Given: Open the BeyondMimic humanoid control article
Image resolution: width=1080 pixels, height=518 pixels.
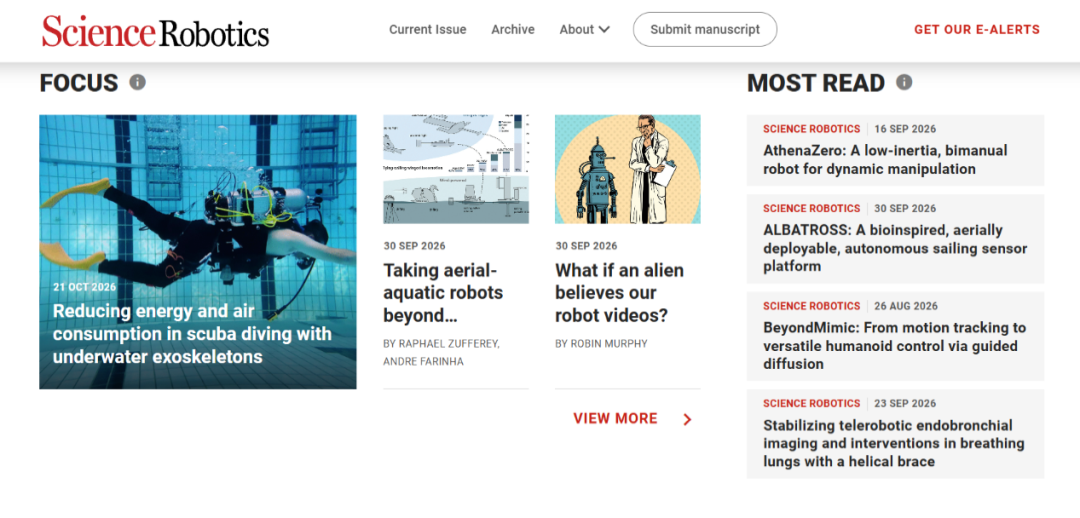Looking at the screenshot, I should [895, 346].
